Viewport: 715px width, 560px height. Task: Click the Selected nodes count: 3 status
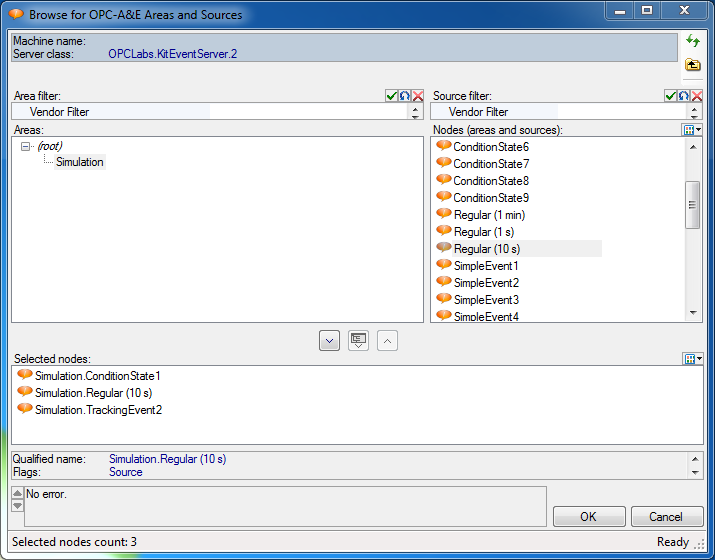(74, 542)
